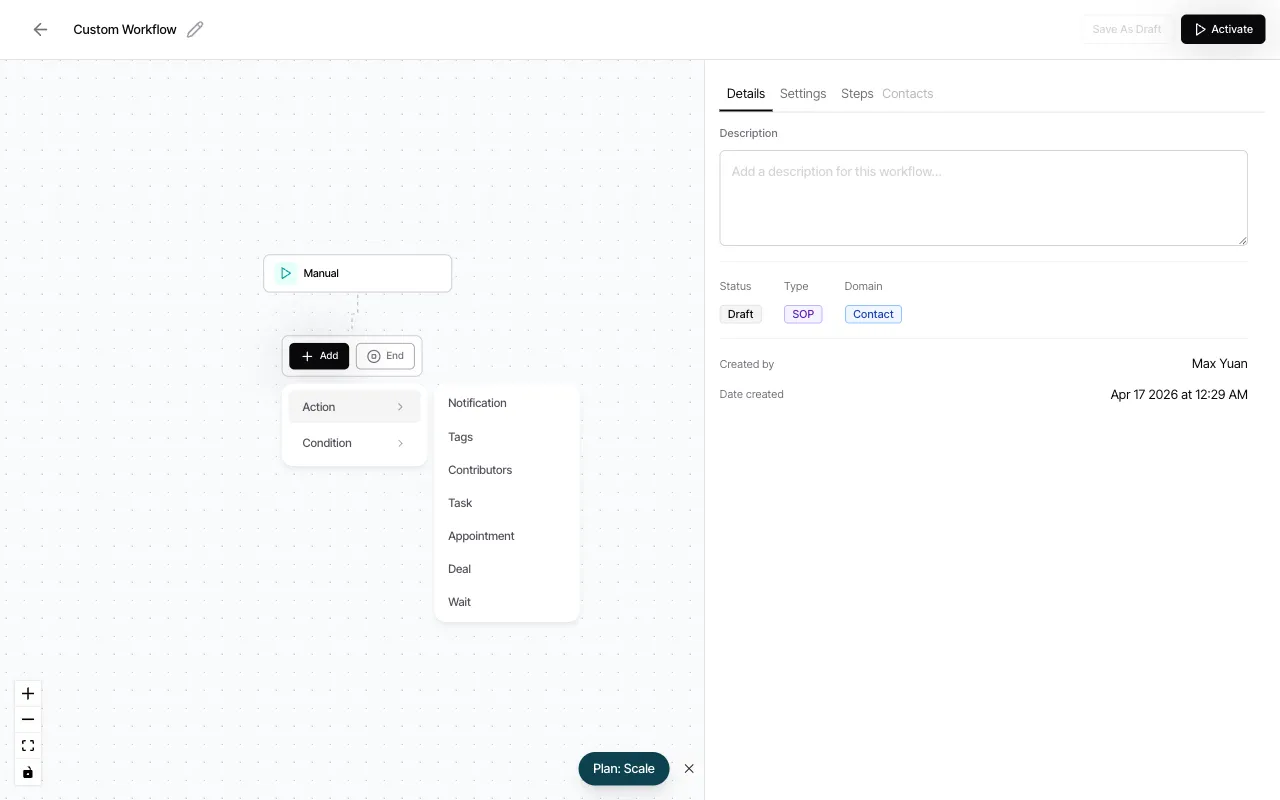Viewport: 1280px width, 800px height.
Task: Click the back arrow icon
Action: click(x=40, y=30)
